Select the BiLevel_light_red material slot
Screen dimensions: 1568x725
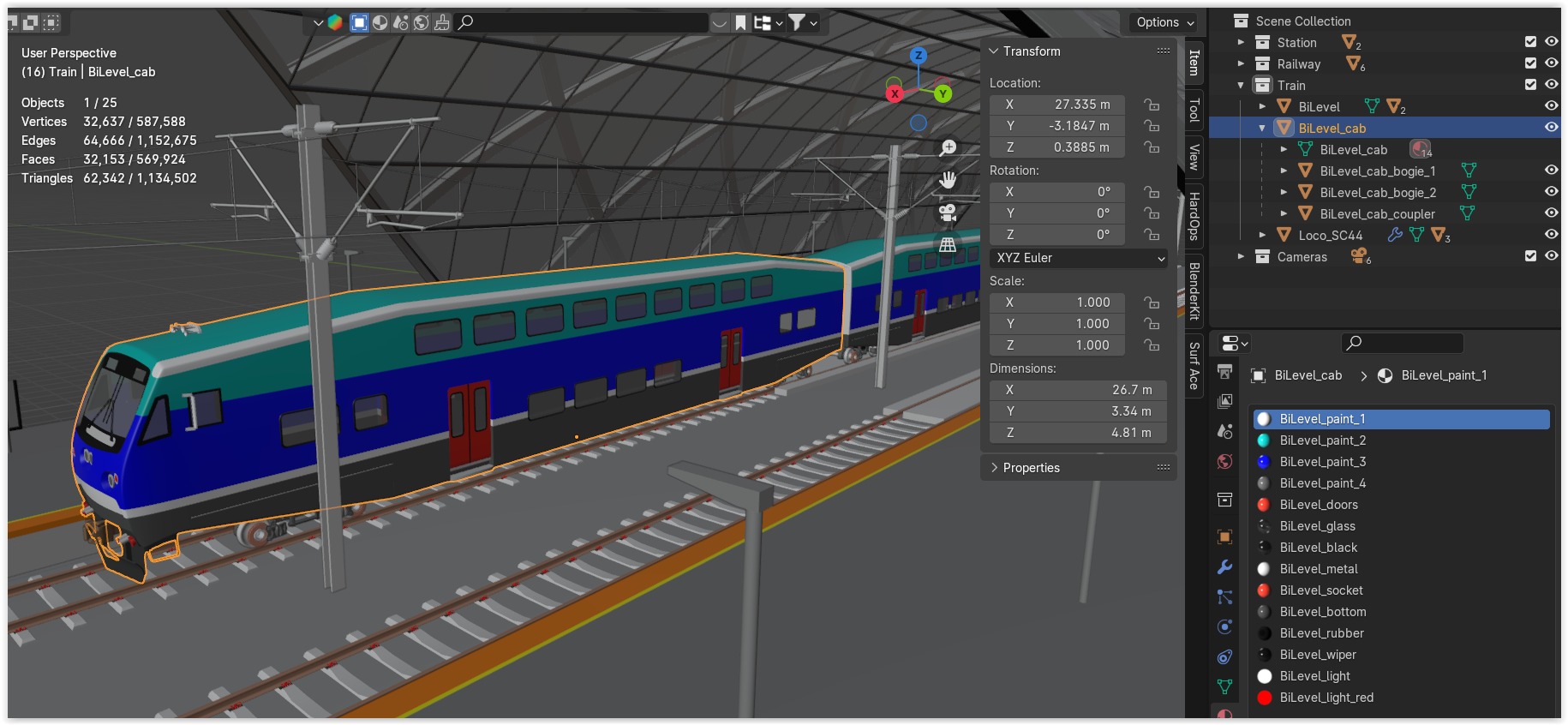(x=1401, y=698)
